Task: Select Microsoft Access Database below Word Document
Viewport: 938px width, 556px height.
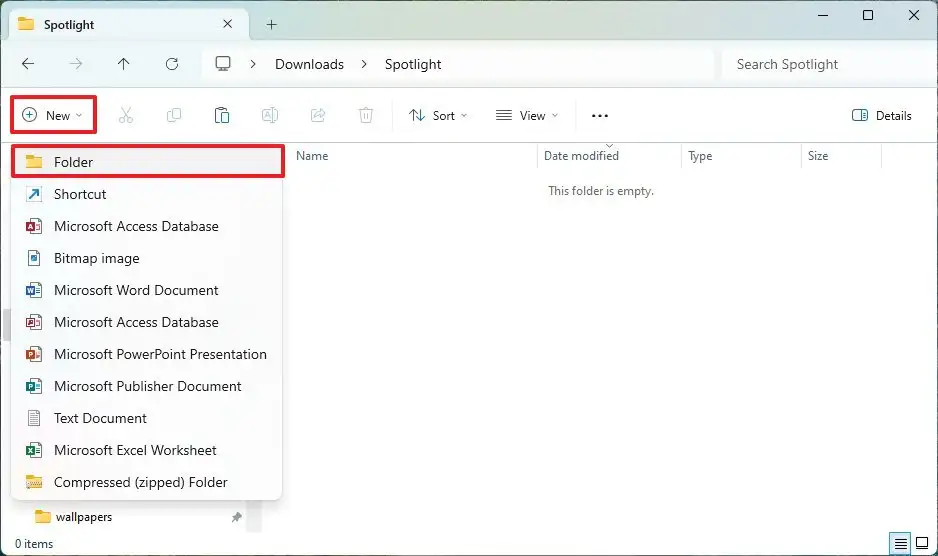Action: [x=147, y=322]
